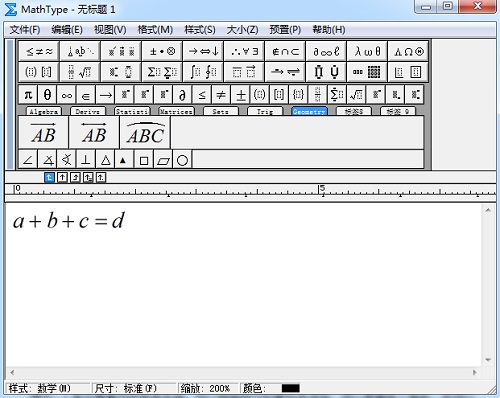
Task: Insert partial derivative symbol from small bar
Action: click(x=182, y=95)
